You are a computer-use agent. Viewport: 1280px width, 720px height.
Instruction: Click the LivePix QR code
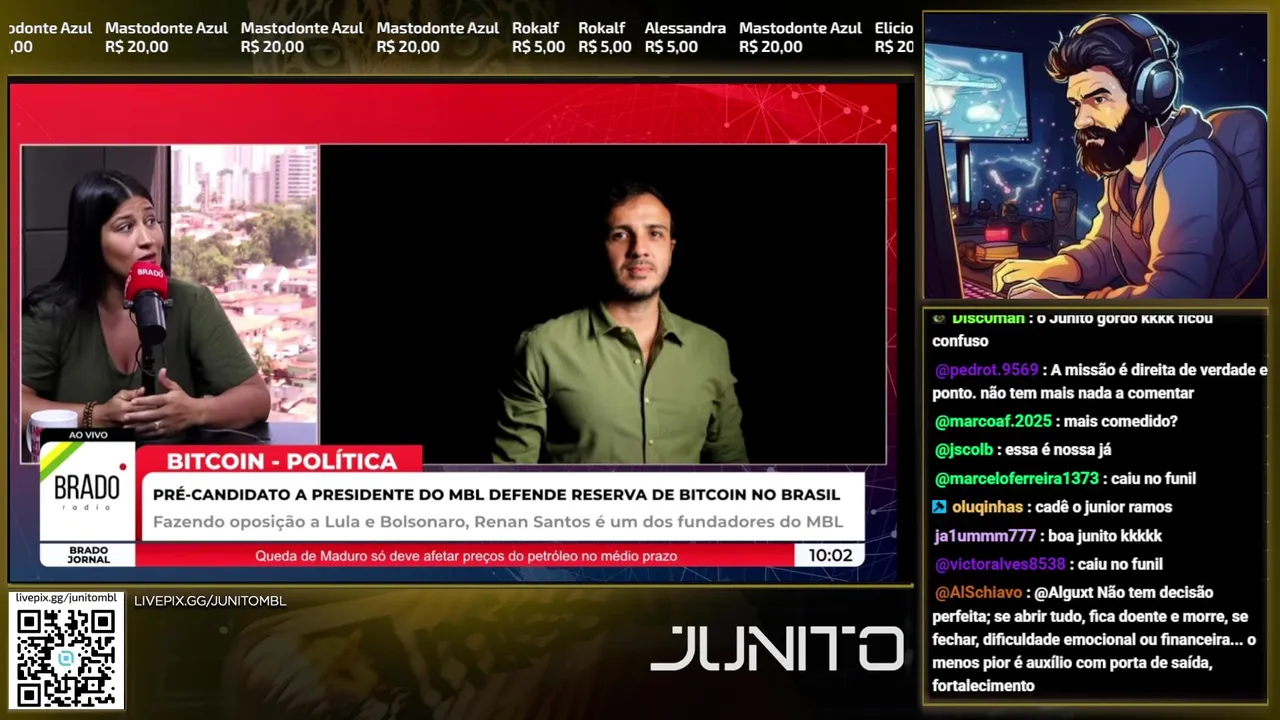coord(66,656)
